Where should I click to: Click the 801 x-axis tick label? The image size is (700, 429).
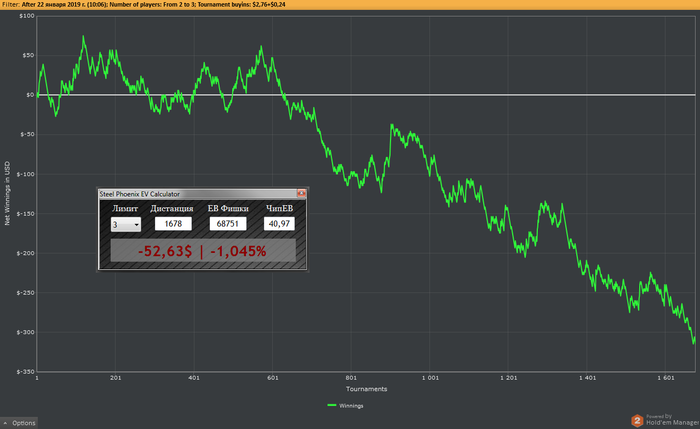click(x=351, y=378)
